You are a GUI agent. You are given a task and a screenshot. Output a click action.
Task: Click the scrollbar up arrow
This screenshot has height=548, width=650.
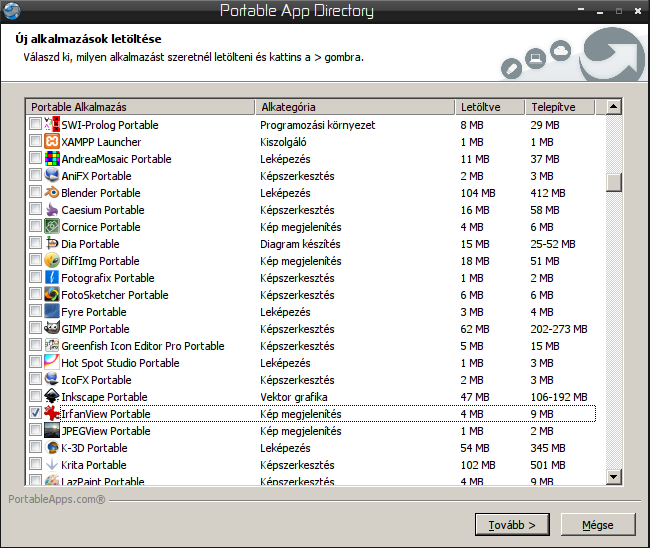pyautogui.click(x=614, y=107)
